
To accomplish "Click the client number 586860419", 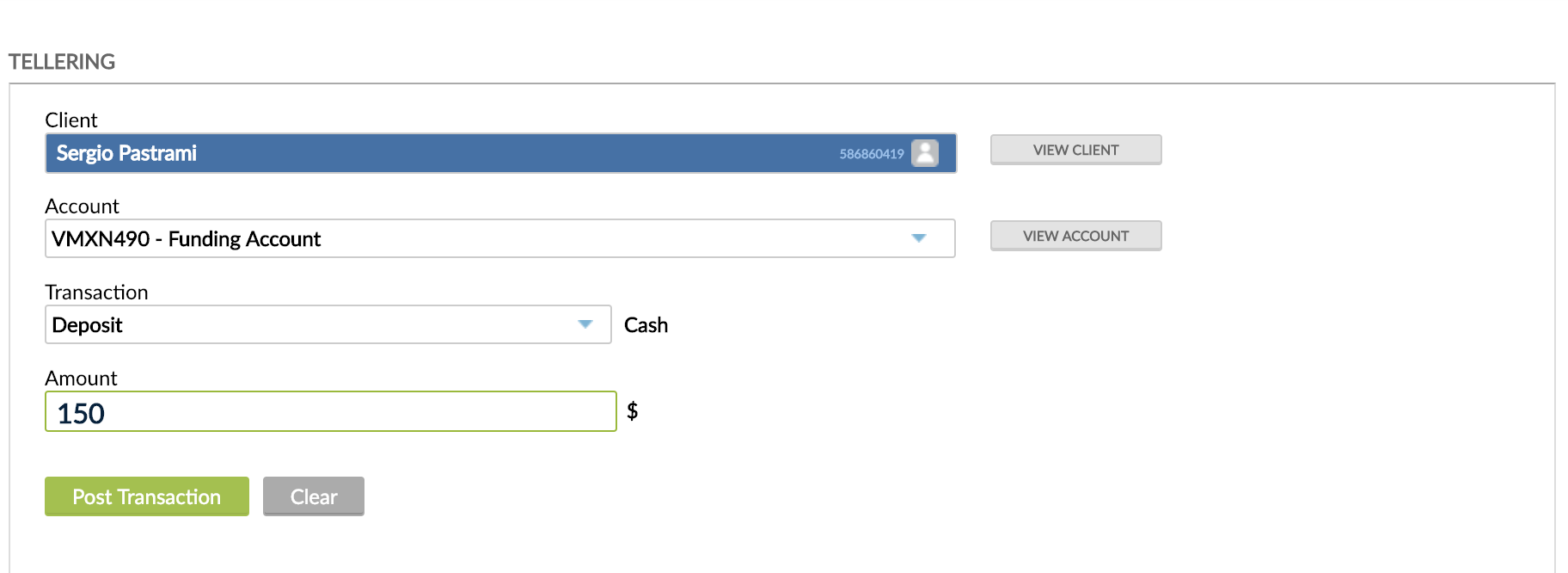I will coord(871,153).
